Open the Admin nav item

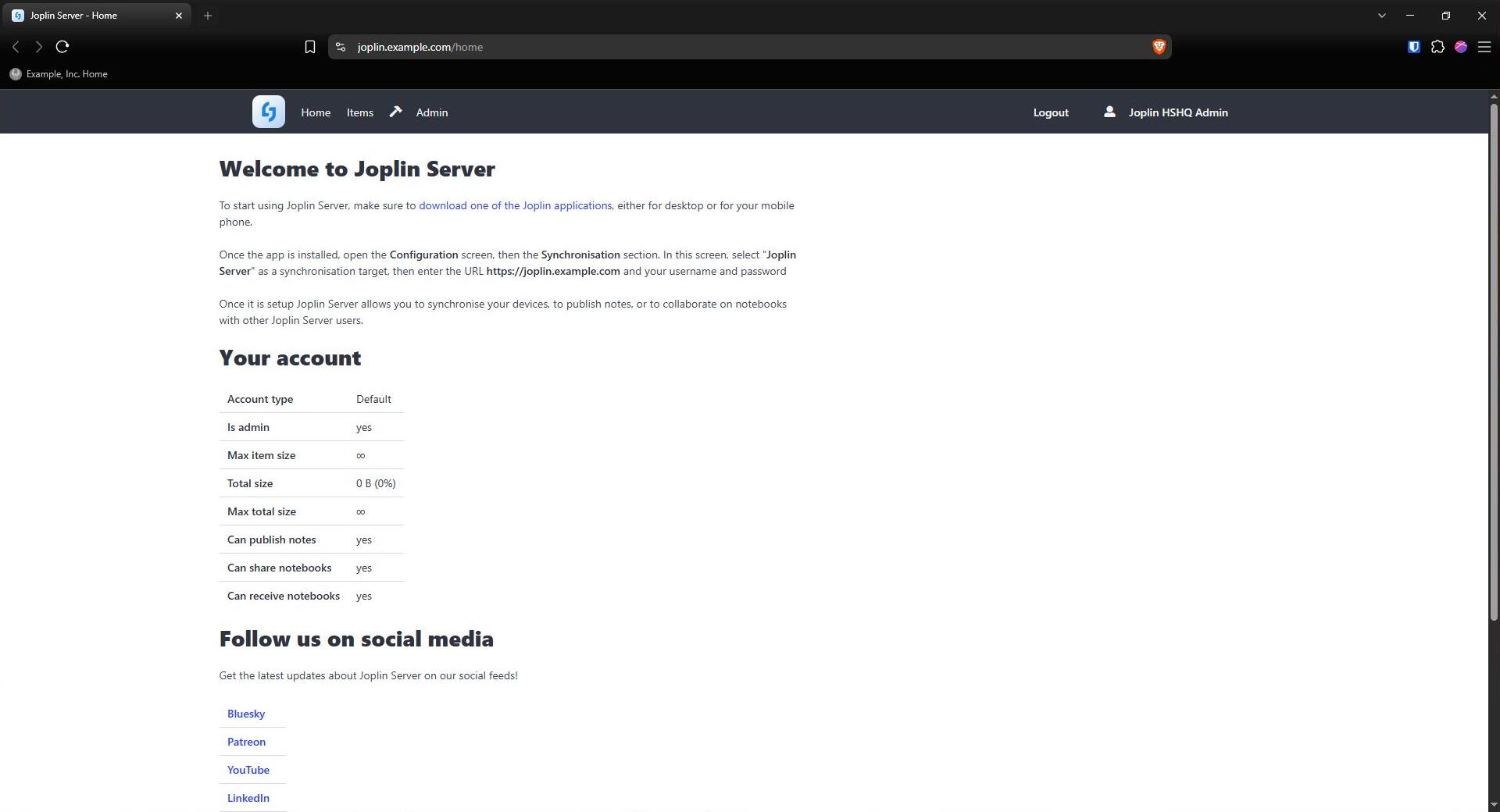pyautogui.click(x=432, y=112)
